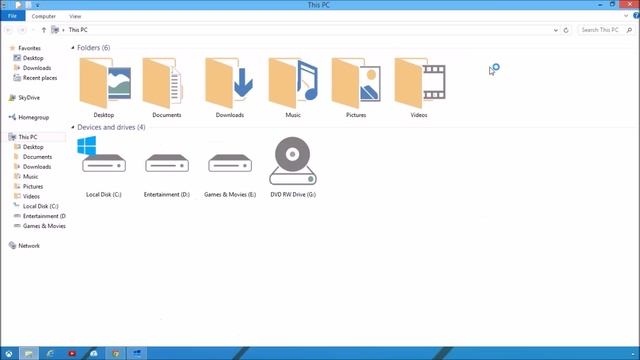
Task: Select This PC in the navigation pane
Action: (28, 137)
